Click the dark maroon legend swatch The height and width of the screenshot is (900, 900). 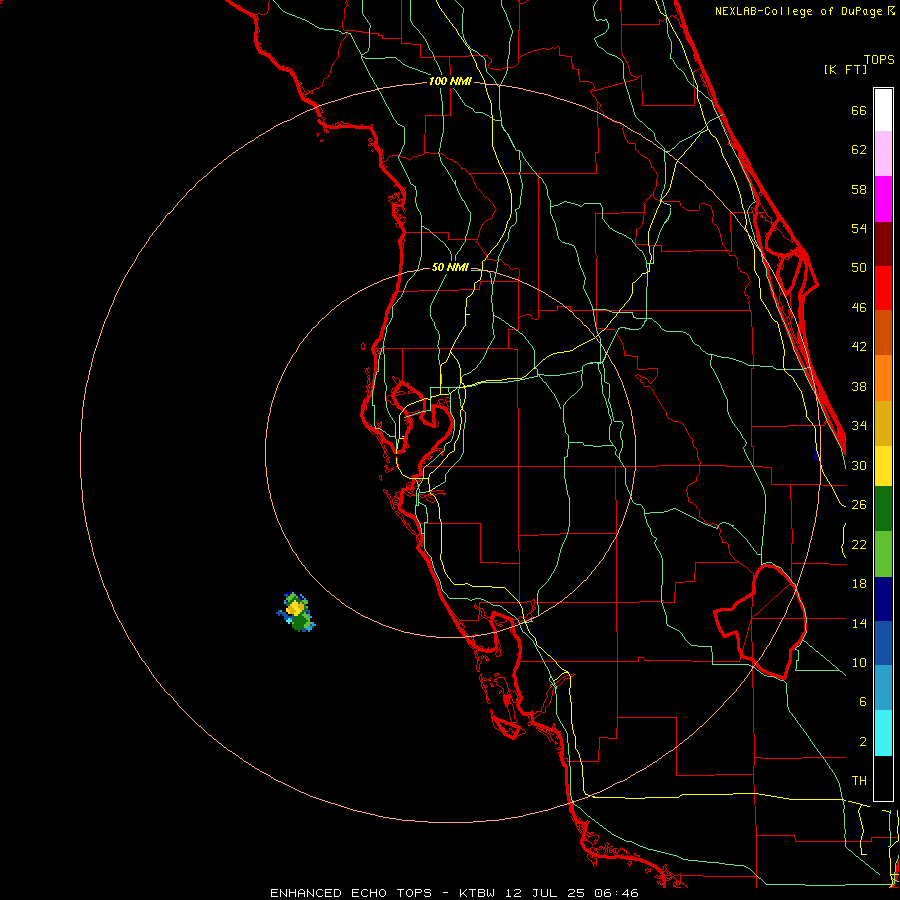click(x=883, y=243)
